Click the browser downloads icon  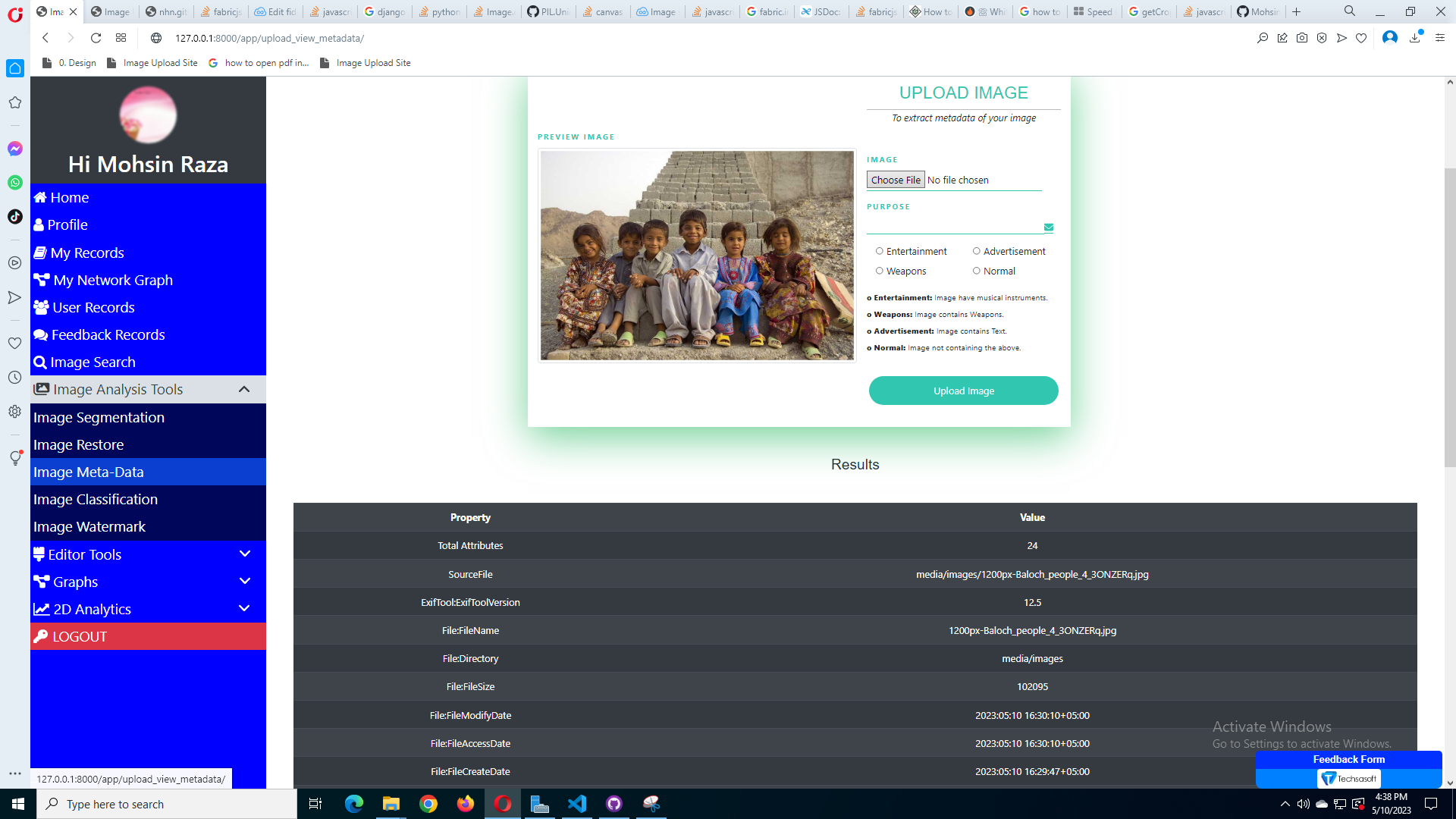pyautogui.click(x=1414, y=38)
